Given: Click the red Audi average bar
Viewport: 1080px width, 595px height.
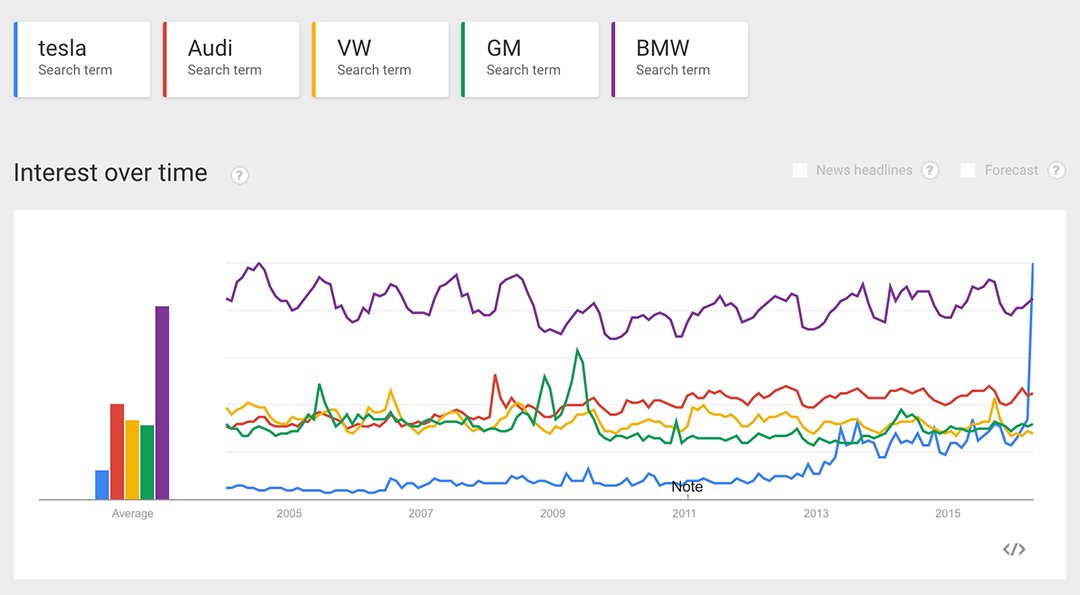Looking at the screenshot, I should click(117, 451).
